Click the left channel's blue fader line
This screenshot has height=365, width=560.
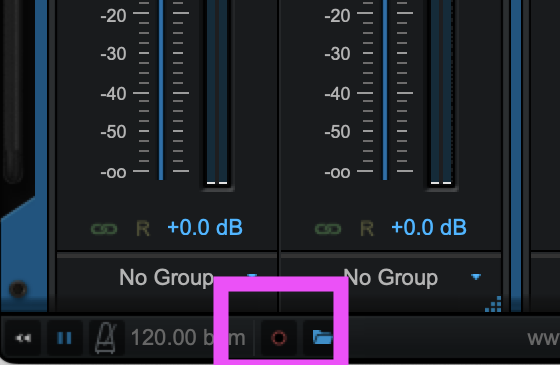click(x=161, y=89)
